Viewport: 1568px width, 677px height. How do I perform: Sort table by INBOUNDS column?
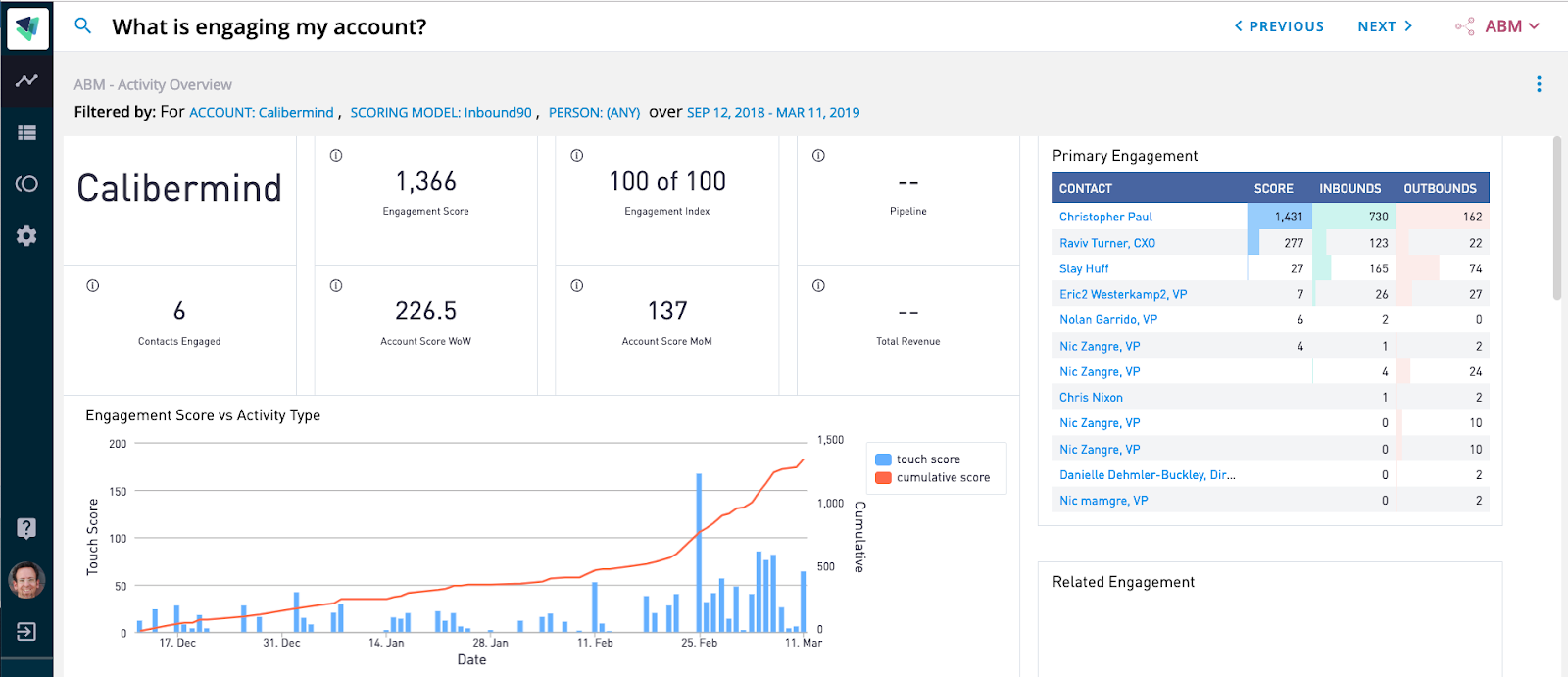[1350, 188]
